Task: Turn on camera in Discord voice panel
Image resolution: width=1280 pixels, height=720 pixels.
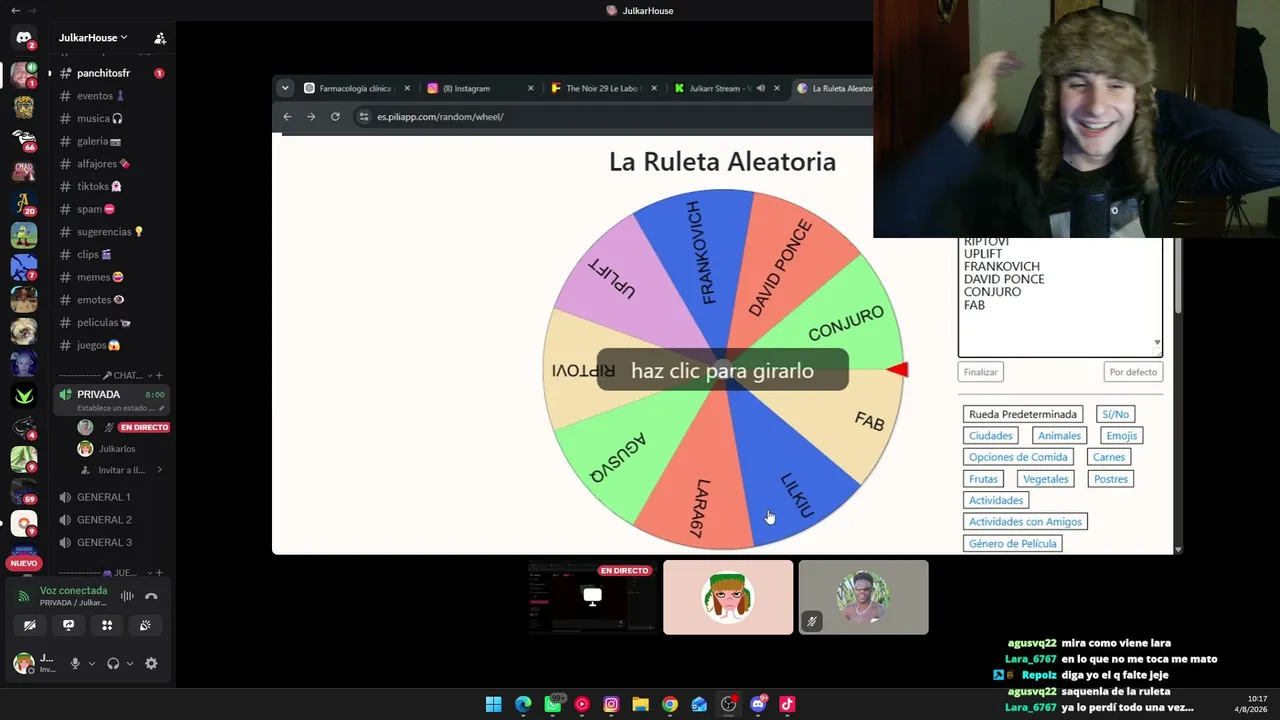Action: (x=30, y=625)
